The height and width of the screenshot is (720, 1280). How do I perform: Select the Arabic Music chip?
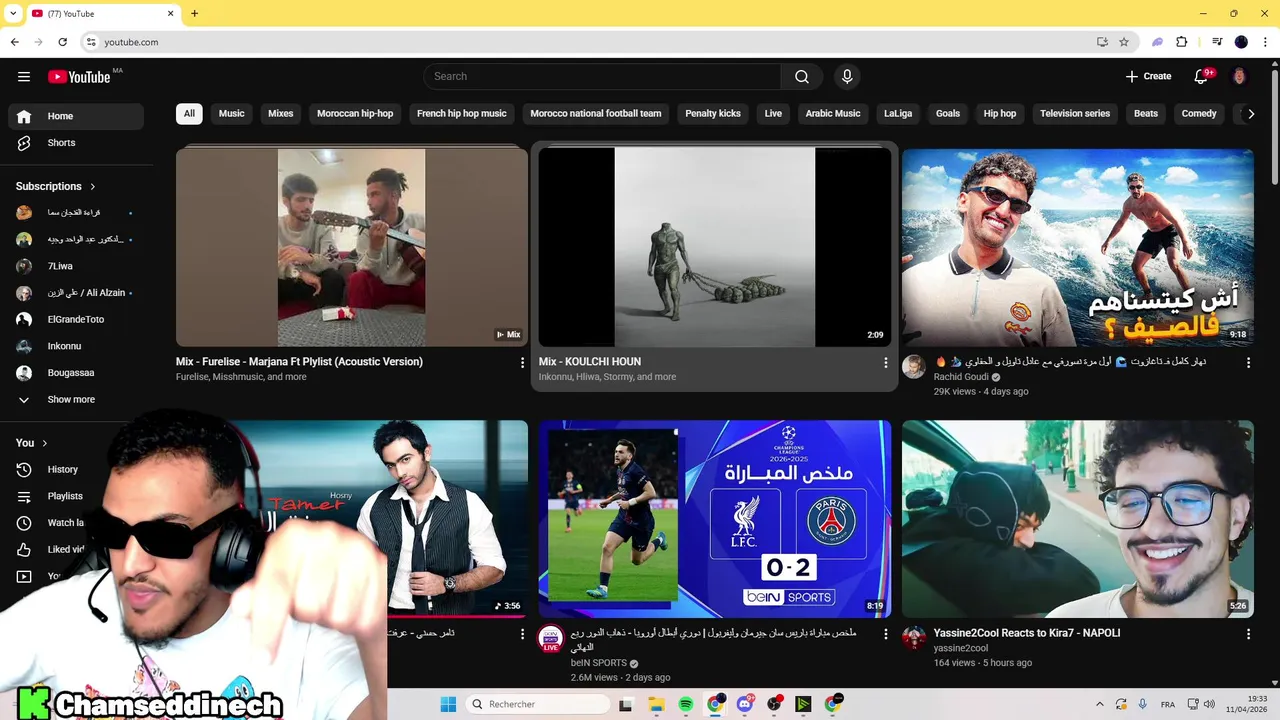(833, 114)
